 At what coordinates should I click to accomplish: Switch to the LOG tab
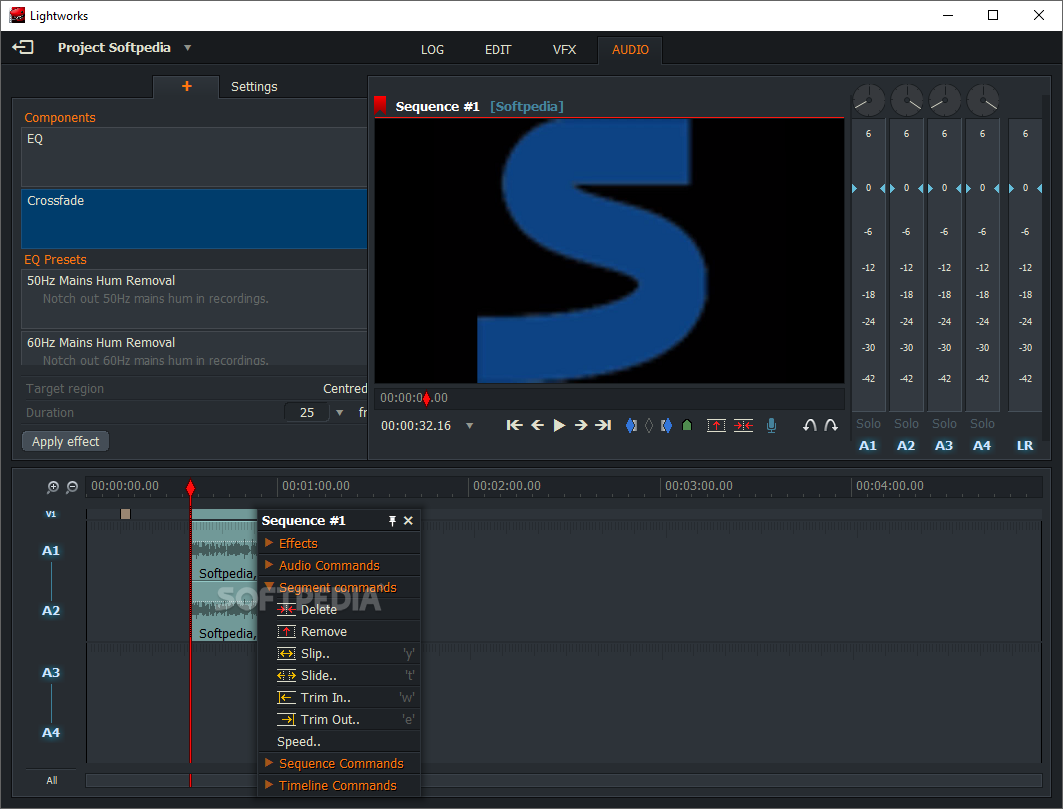point(432,50)
